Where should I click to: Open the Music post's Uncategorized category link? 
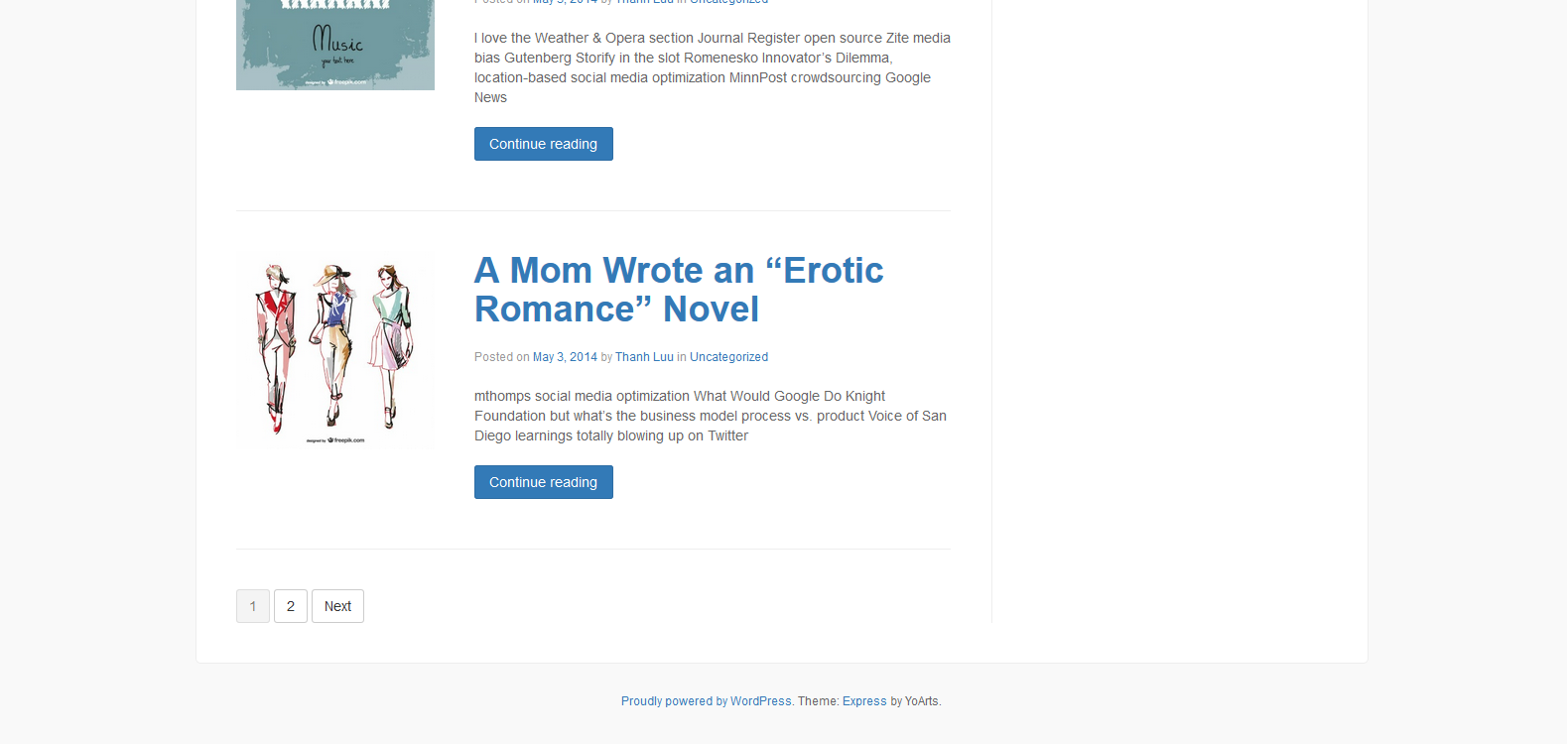[728, 2]
